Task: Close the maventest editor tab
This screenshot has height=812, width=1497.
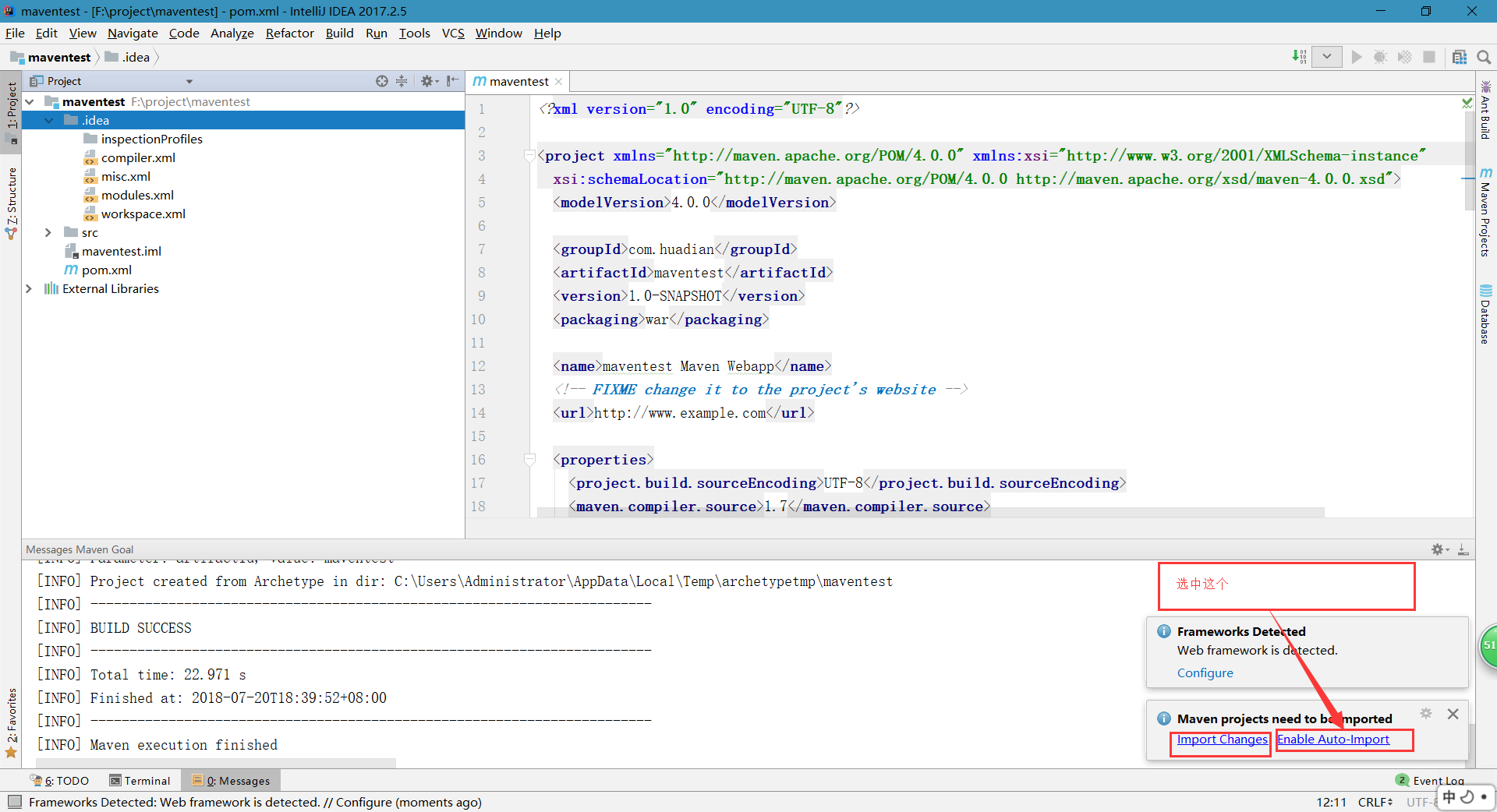Action: point(559,82)
